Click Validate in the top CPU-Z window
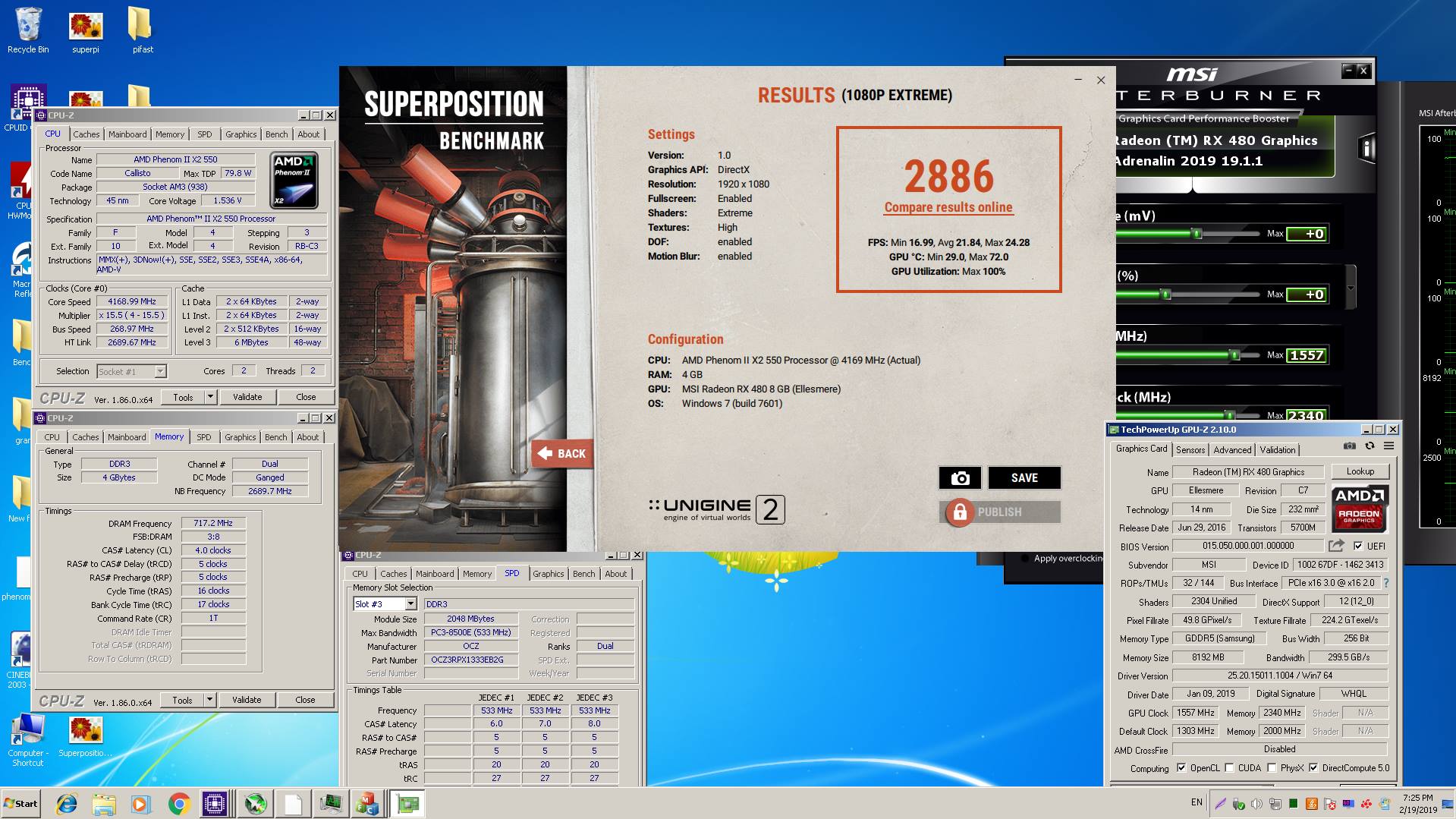Screen dimensions: 1456x819 tap(247, 397)
